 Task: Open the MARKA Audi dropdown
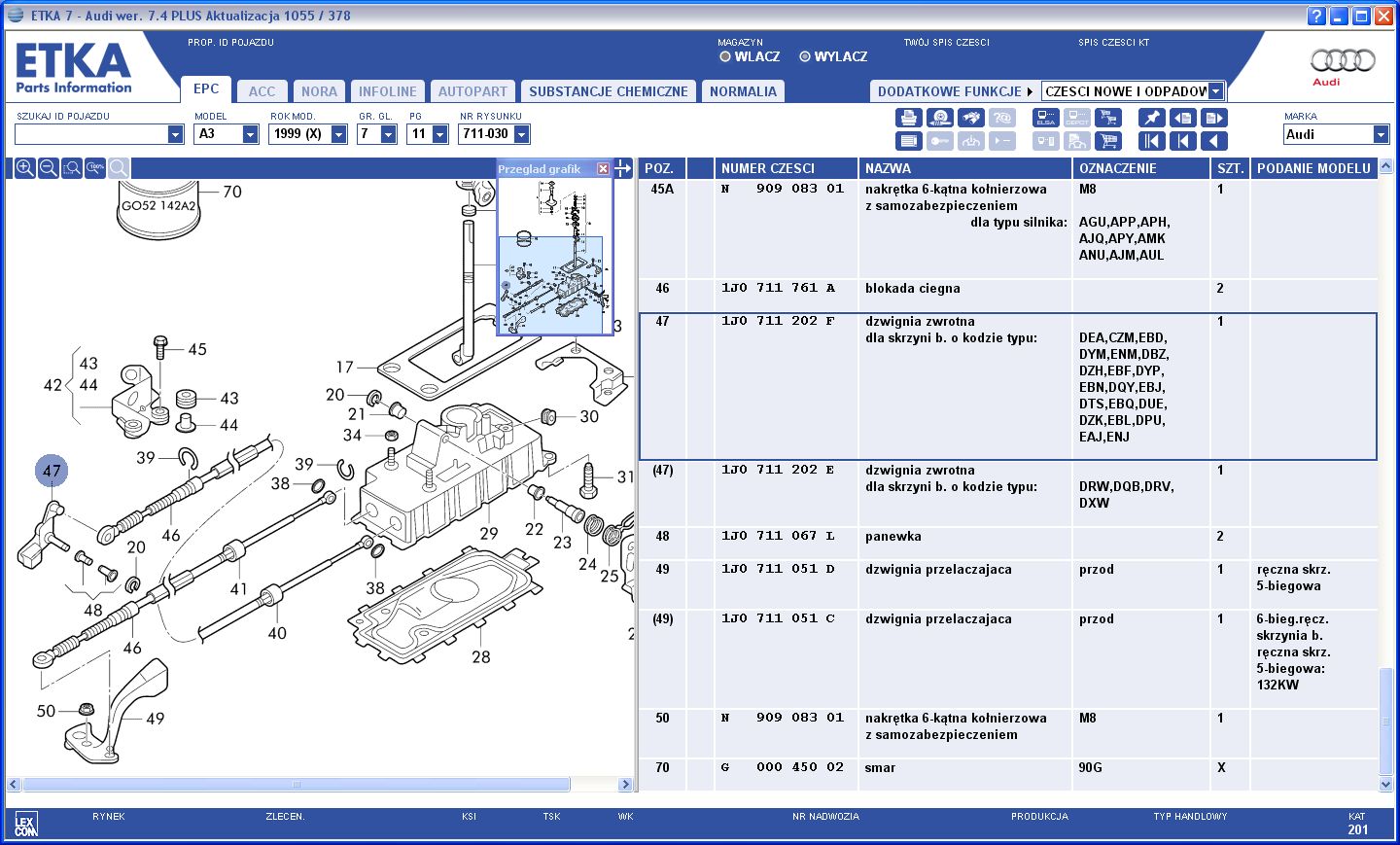[x=1381, y=134]
